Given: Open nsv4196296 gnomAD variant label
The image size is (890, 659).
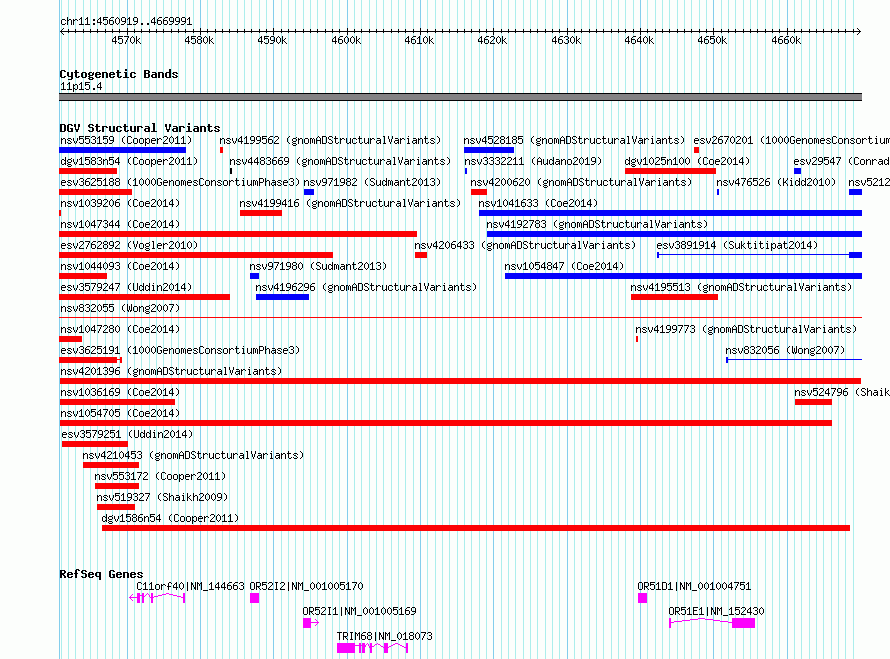Looking at the screenshot, I should click(x=366, y=287).
